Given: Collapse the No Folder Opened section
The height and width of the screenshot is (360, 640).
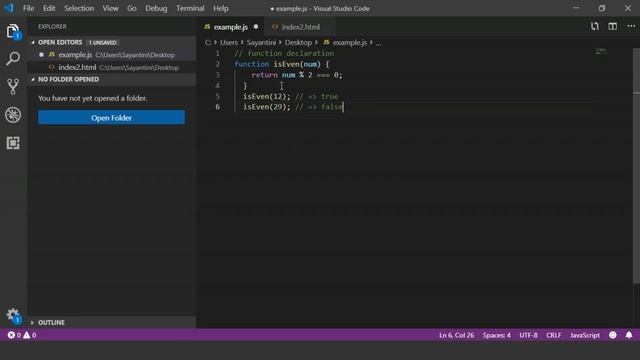Looking at the screenshot, I should [33, 79].
